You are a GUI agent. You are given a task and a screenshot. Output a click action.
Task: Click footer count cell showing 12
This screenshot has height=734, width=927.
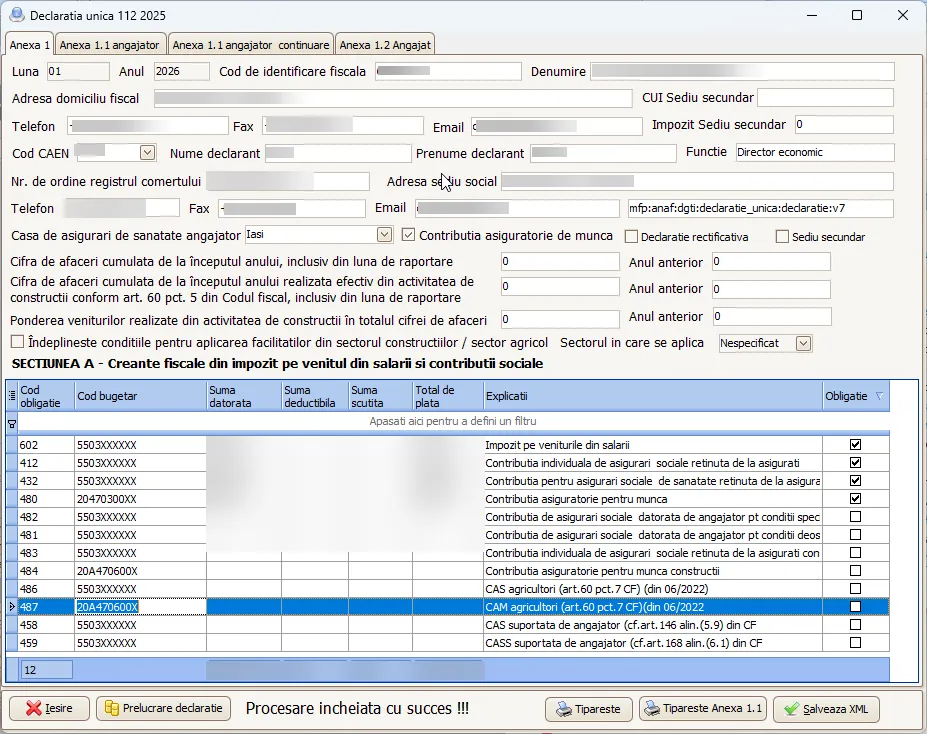coord(47,670)
